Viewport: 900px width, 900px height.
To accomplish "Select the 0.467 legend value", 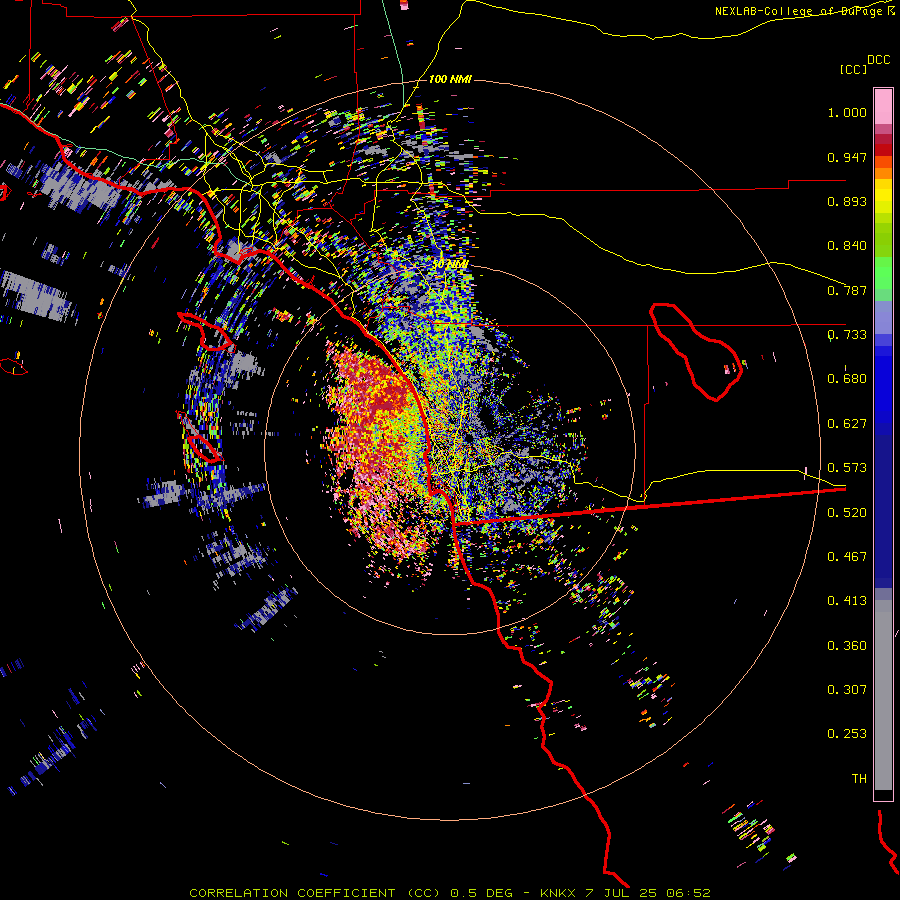I will tap(847, 557).
